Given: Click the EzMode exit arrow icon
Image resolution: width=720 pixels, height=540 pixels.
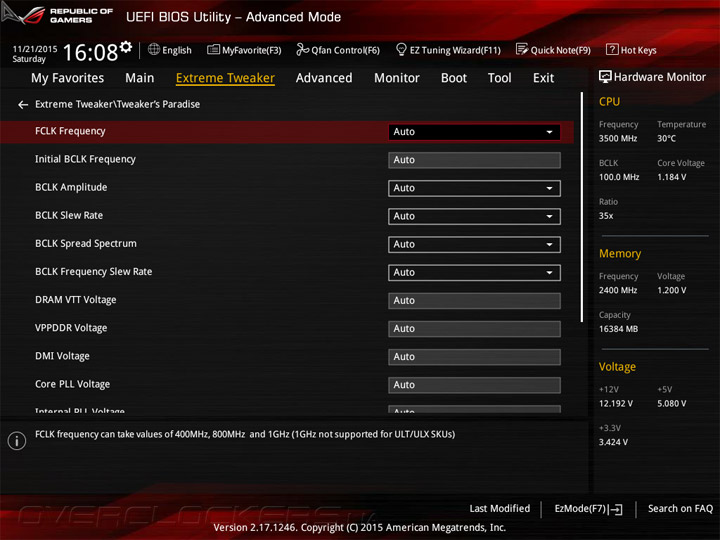Looking at the screenshot, I should pos(616,509).
